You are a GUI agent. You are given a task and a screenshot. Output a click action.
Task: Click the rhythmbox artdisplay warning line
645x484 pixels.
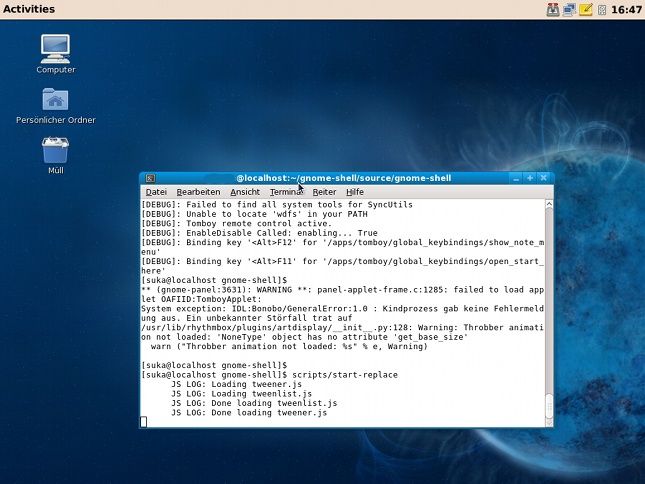[342, 328]
